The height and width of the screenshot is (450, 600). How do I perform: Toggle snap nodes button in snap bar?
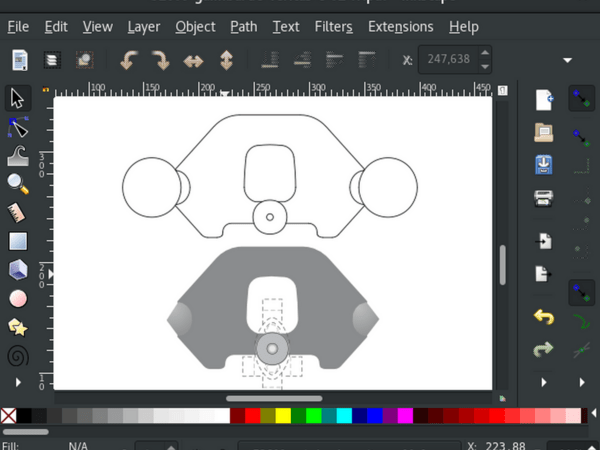pyautogui.click(x=580, y=136)
